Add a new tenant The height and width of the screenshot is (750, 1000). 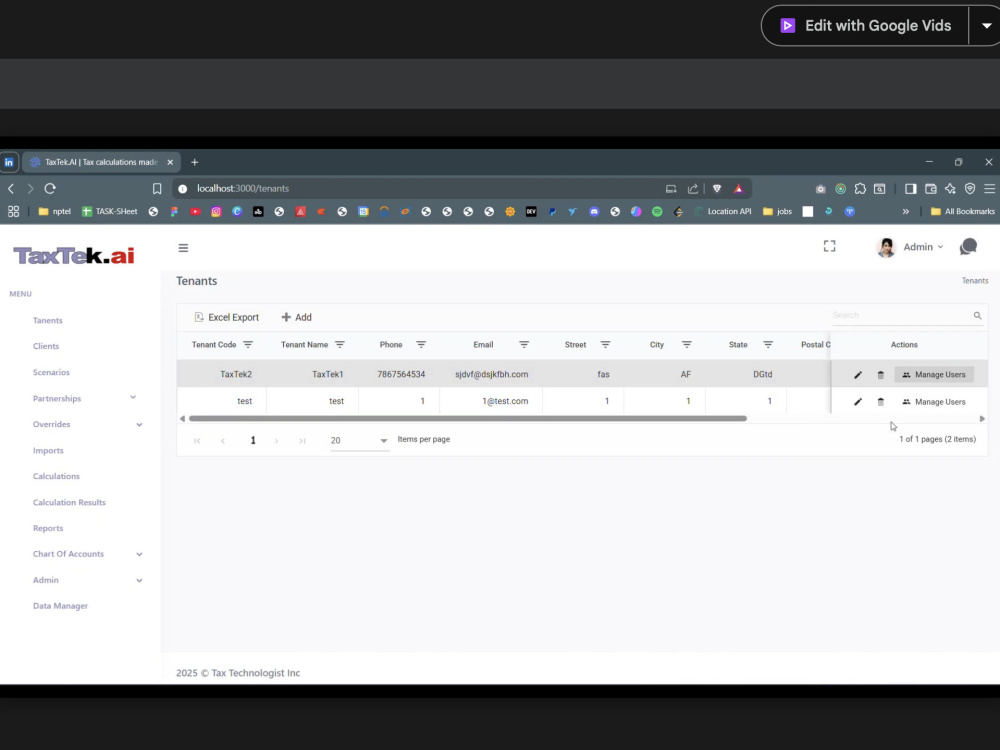coord(297,317)
